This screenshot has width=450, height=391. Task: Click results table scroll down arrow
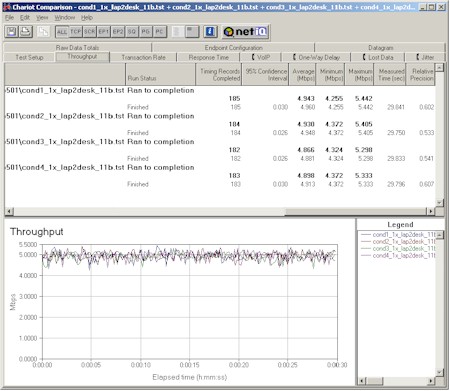(440, 202)
